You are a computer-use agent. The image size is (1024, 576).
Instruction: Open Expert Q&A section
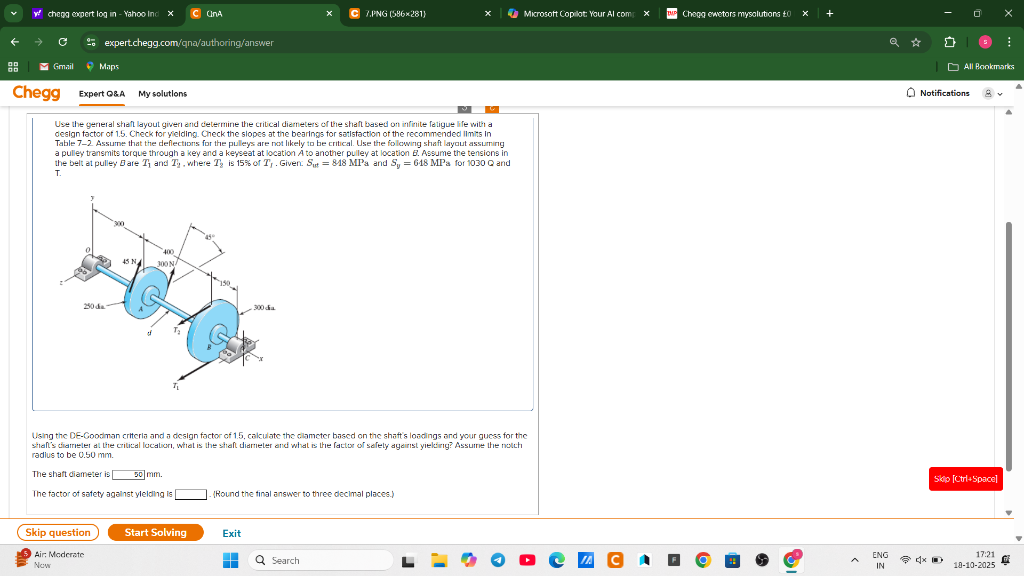(102, 93)
